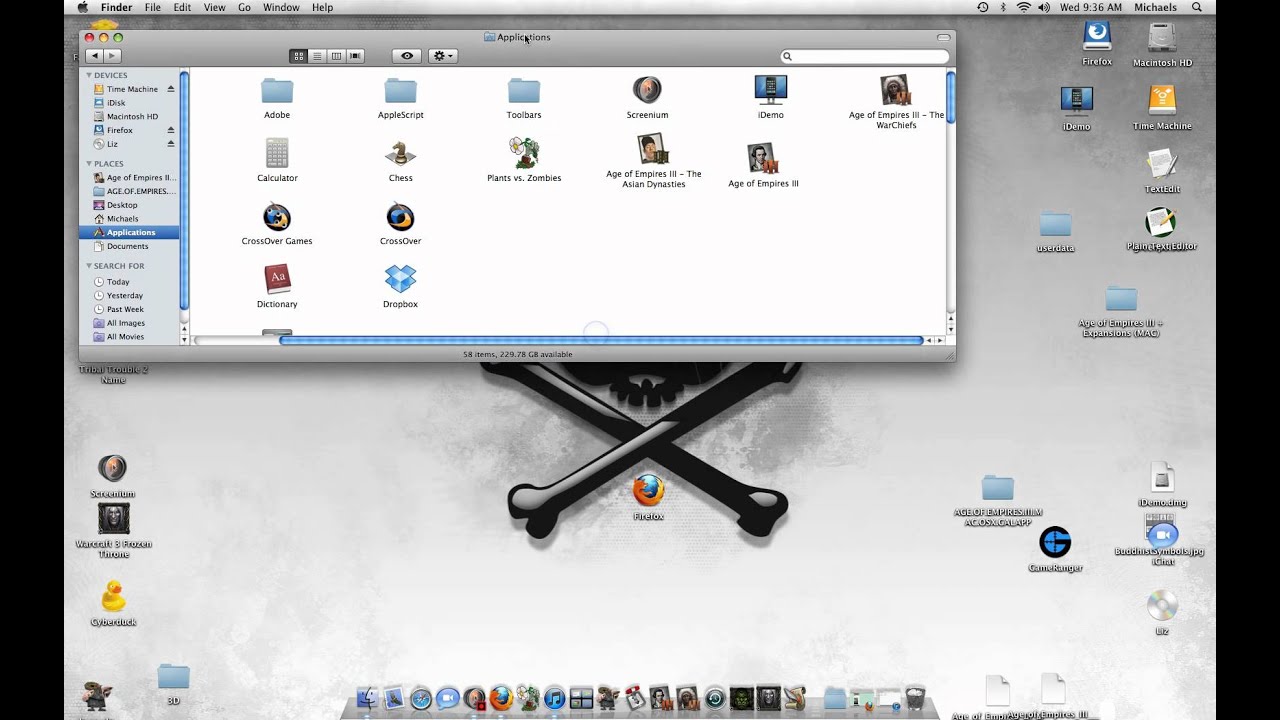This screenshot has width=1280, height=720.
Task: Switch Finder to icon view
Action: [298, 56]
